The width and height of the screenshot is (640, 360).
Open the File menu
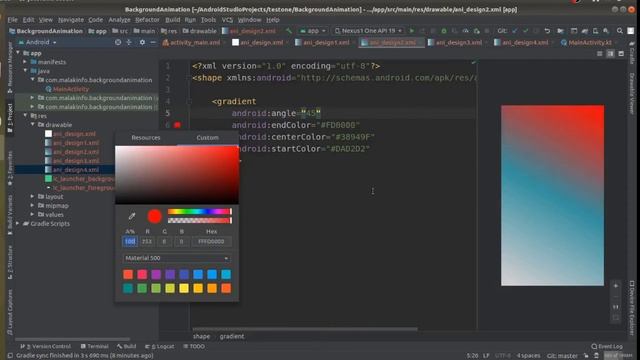pos(13,20)
